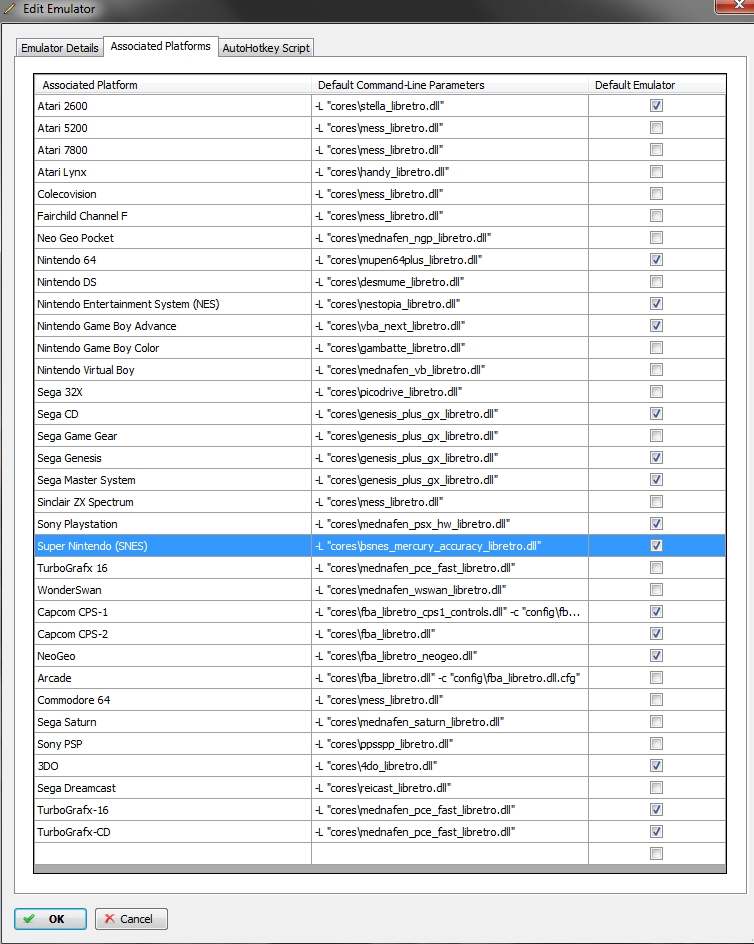Select the highlighted Super Nintendo (SNES) cell
Image resolution: width=754 pixels, height=944 pixels.
point(173,545)
